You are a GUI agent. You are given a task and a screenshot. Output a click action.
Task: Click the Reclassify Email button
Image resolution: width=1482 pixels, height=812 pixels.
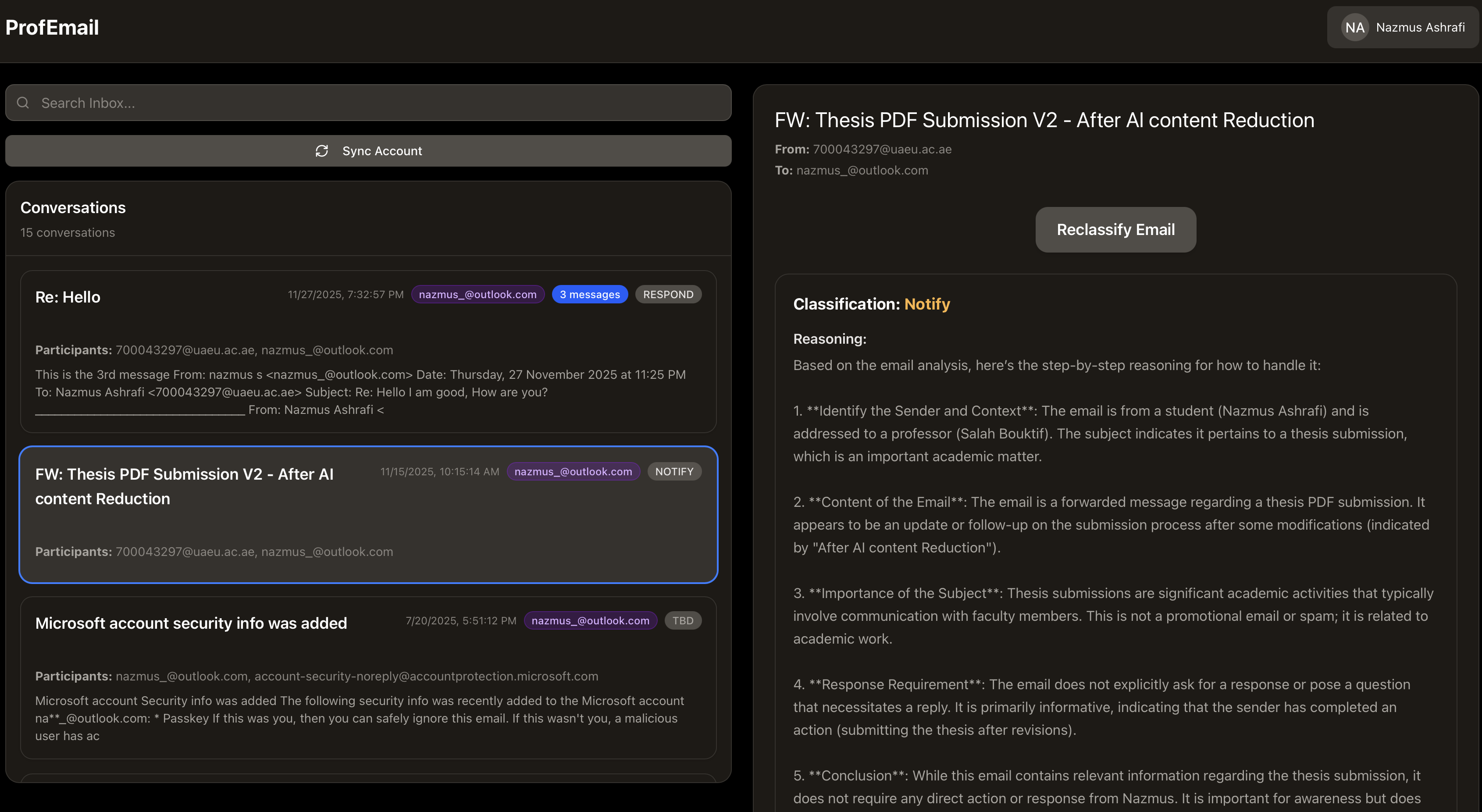[1115, 230]
